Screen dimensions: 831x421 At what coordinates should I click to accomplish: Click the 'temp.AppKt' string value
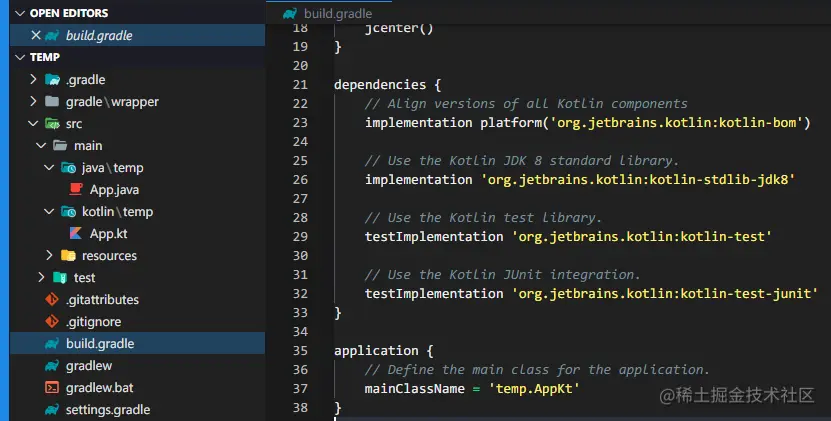[x=534, y=389]
